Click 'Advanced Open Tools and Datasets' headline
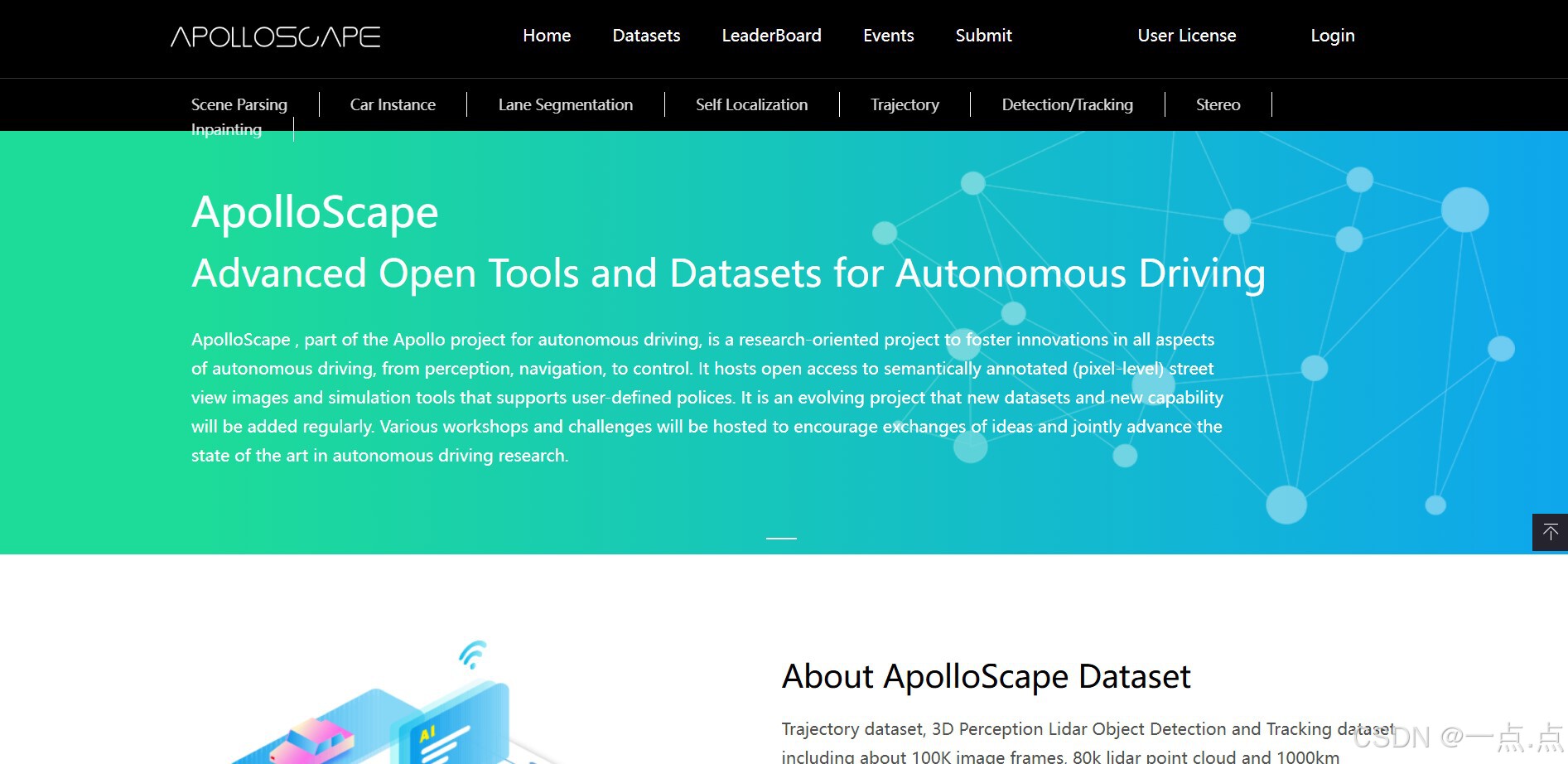 [x=728, y=273]
